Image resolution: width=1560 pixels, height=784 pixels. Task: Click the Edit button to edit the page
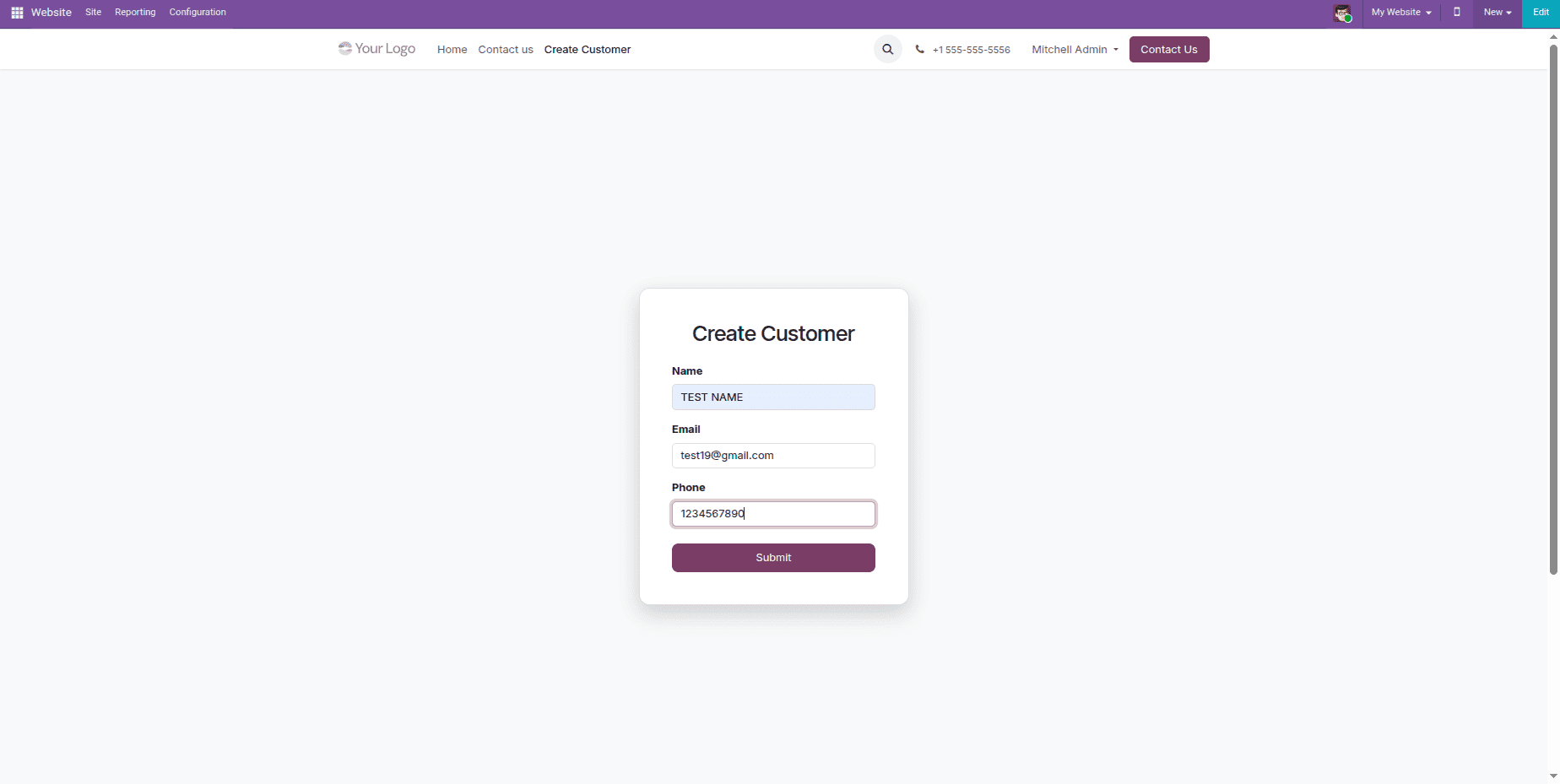coord(1541,13)
